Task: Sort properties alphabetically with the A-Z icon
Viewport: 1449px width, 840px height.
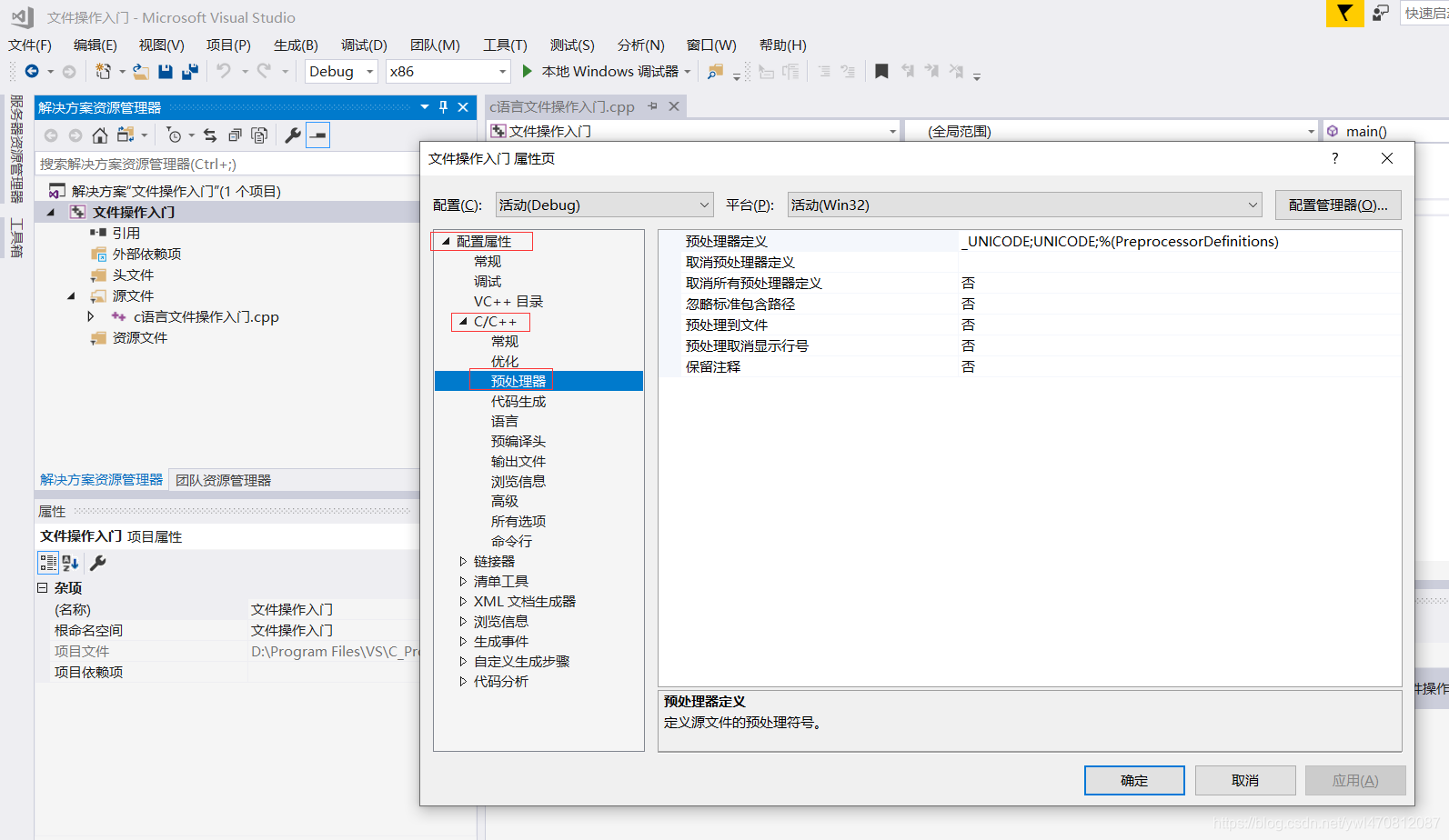Action: tap(71, 563)
